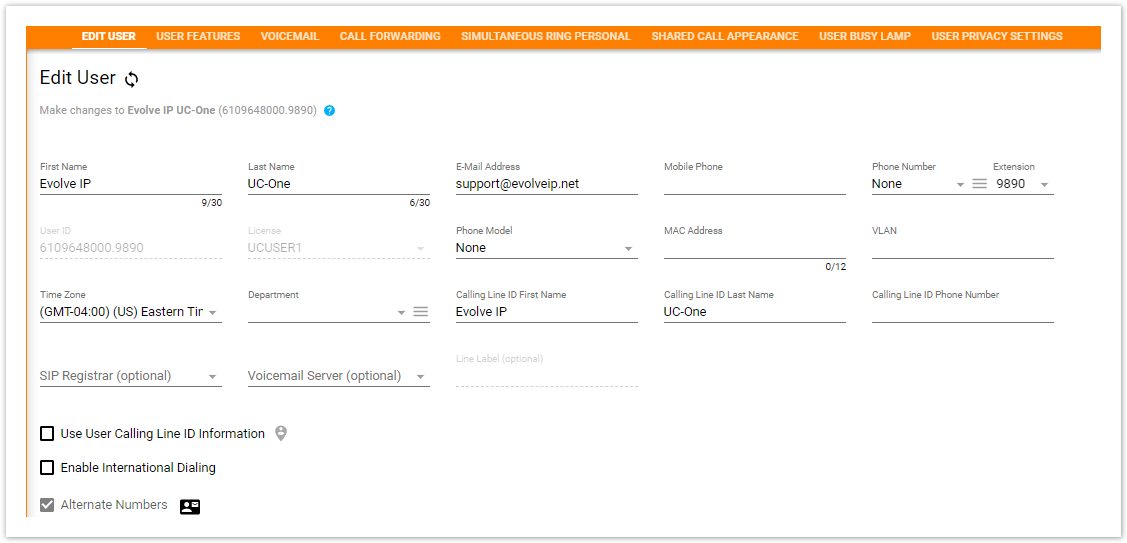Expand the Voicemail Server dropdown
Image resolution: width=1127 pixels, height=543 pixels.
[x=421, y=377]
